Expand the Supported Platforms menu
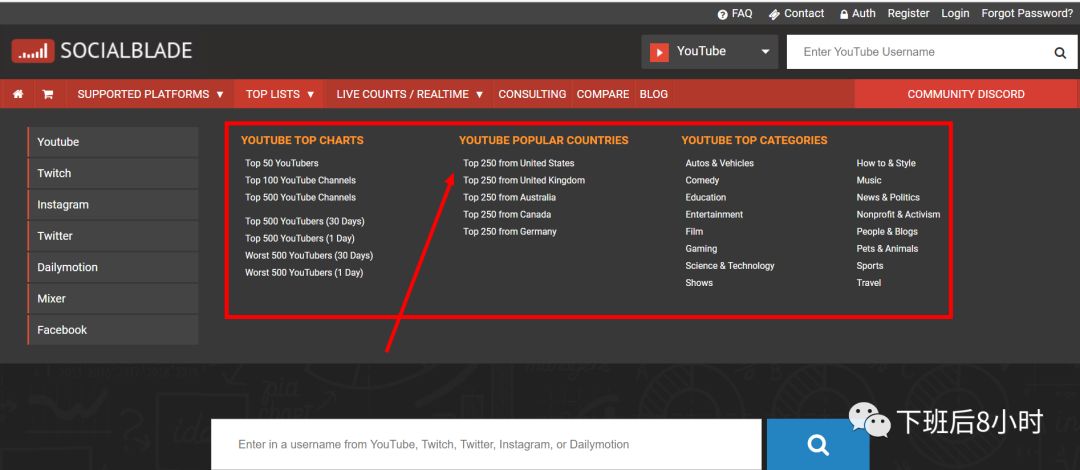The width and height of the screenshot is (1080, 470). click(x=150, y=94)
